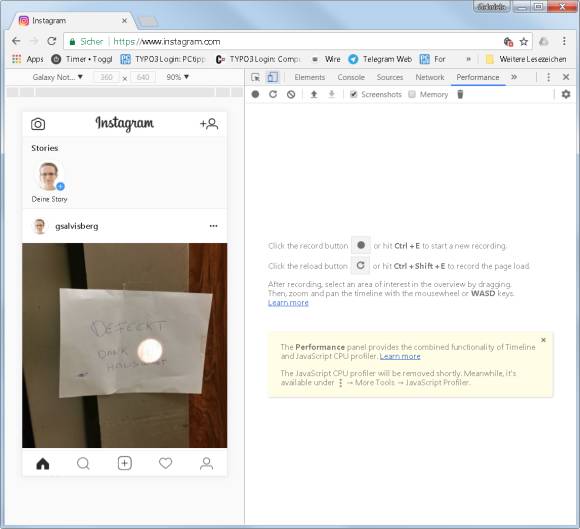This screenshot has width=580, height=529.
Task: Click the gsalvisberg username
Action: (x=77, y=226)
